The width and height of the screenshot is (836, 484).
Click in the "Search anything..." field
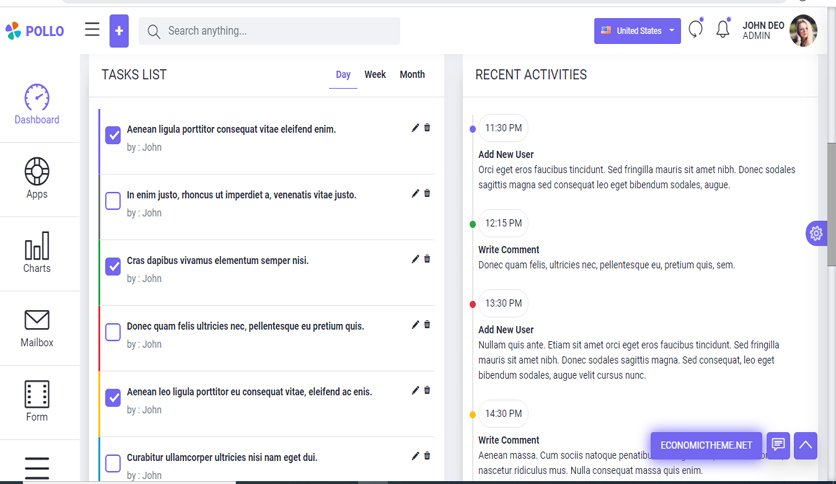(x=269, y=31)
